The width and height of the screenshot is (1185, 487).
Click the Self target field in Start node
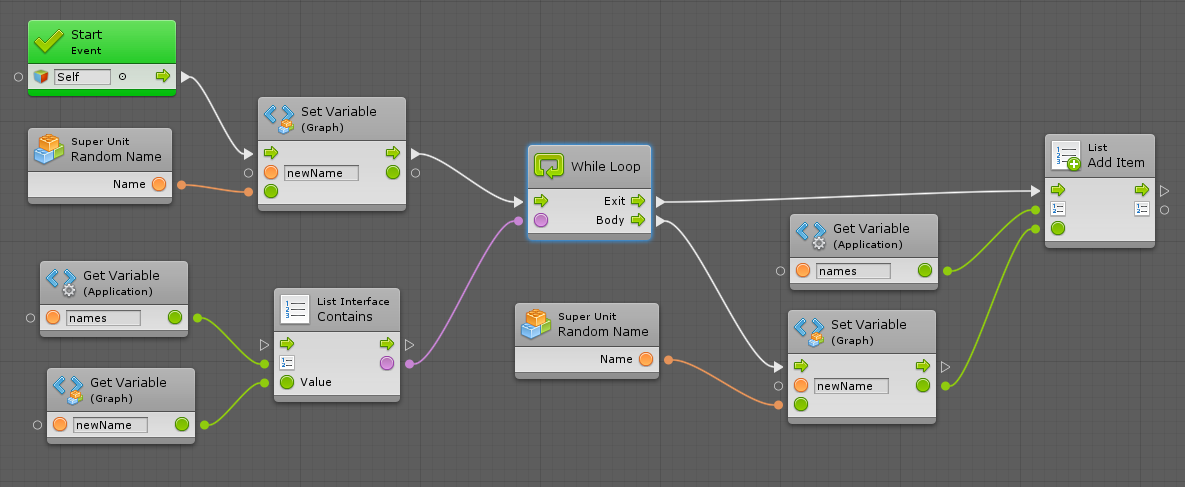point(82,76)
